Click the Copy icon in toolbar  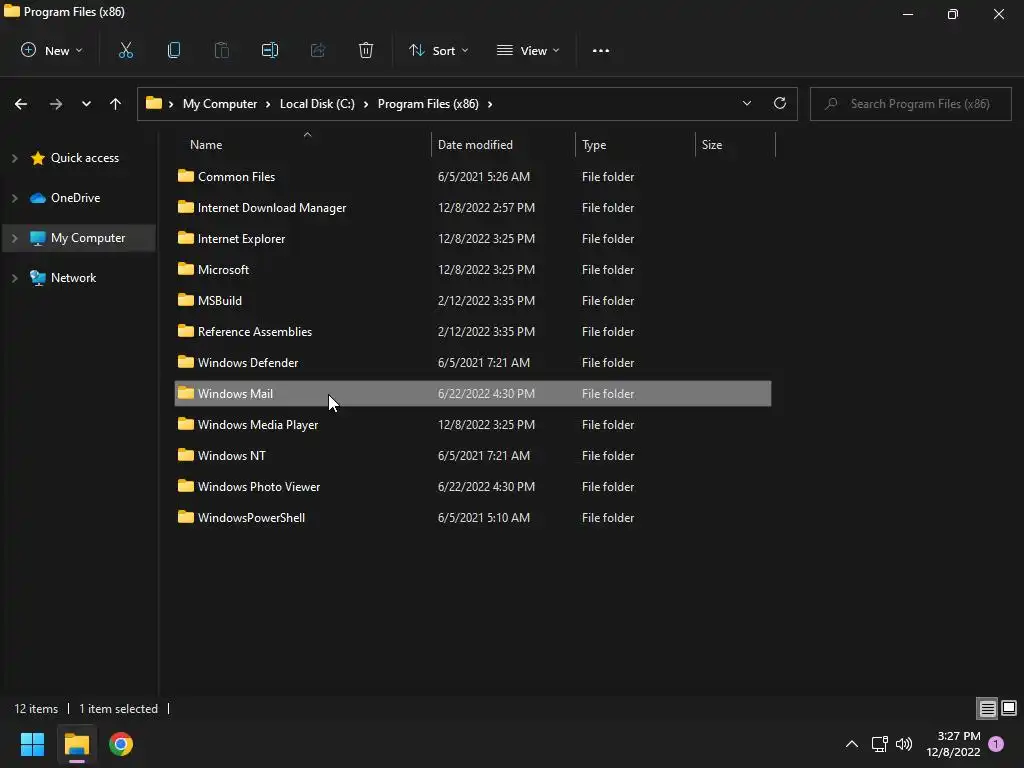coord(174,50)
